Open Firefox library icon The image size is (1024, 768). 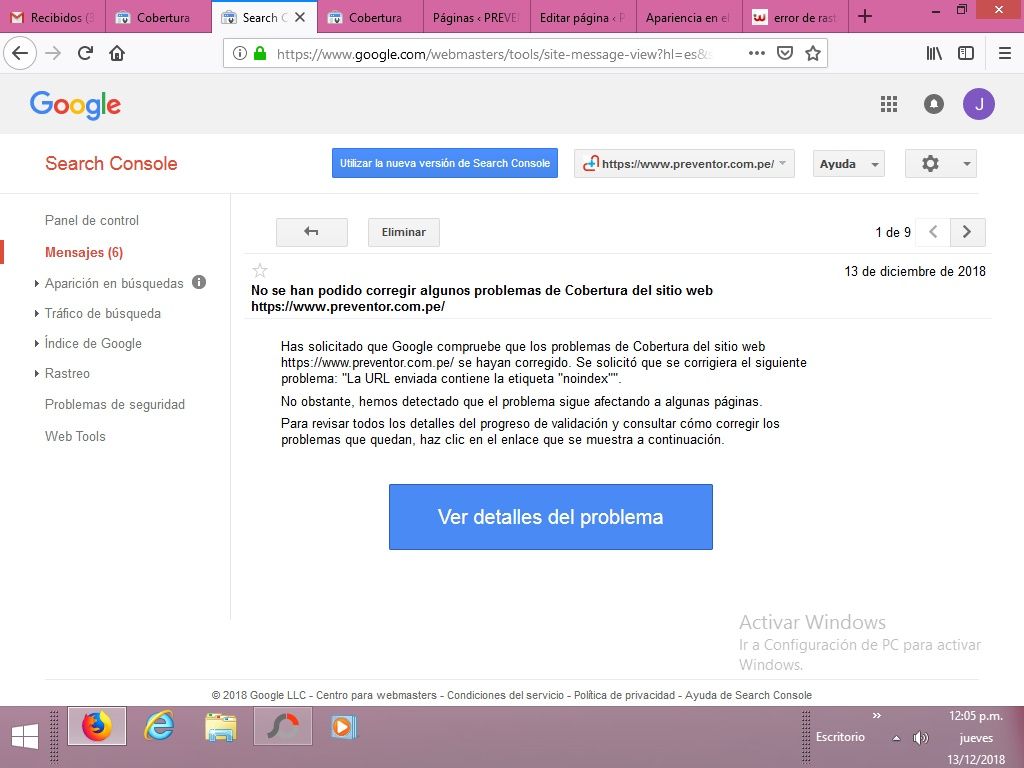coord(934,54)
